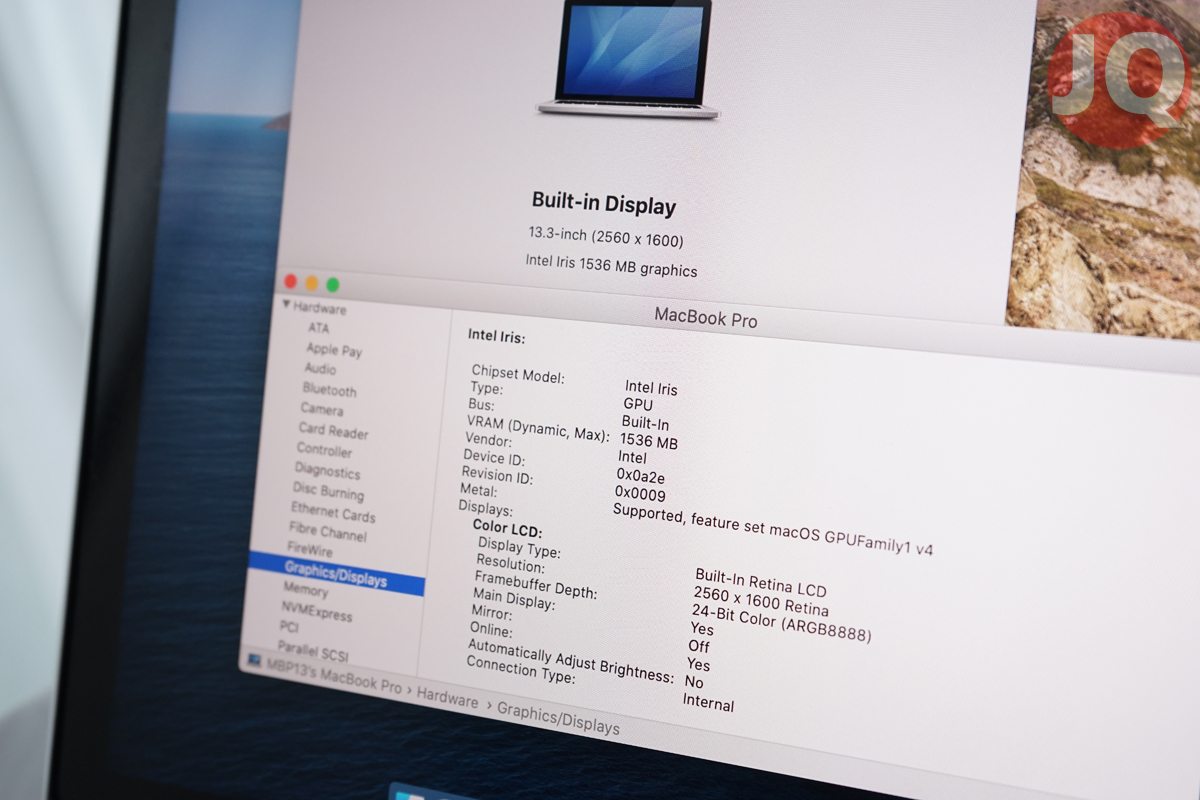
Task: Select Card Reader in the sidebar
Action: click(333, 431)
